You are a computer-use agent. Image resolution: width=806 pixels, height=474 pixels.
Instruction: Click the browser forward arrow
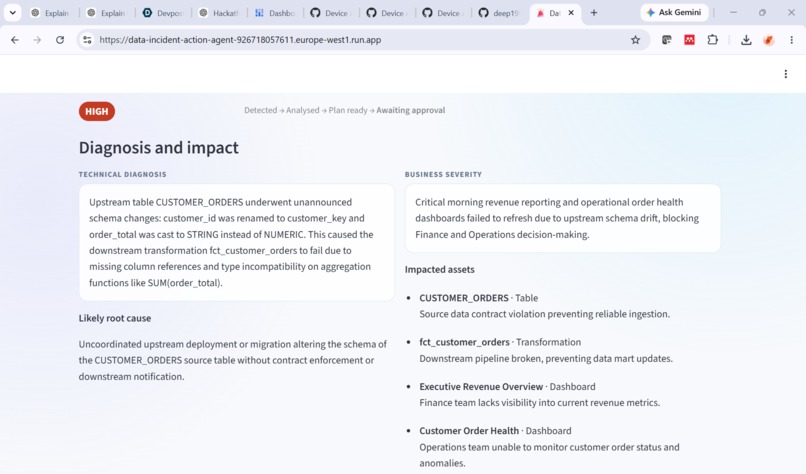coord(37,40)
